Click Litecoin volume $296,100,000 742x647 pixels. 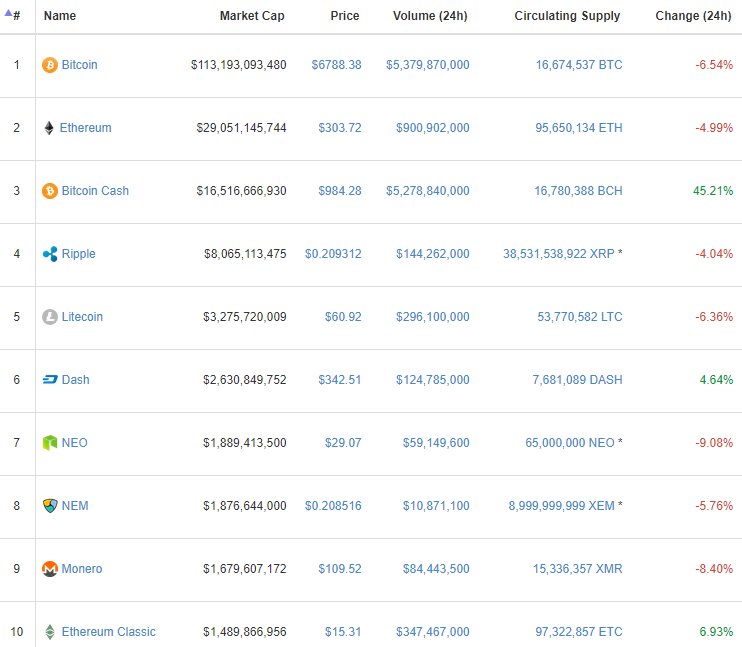[433, 317]
